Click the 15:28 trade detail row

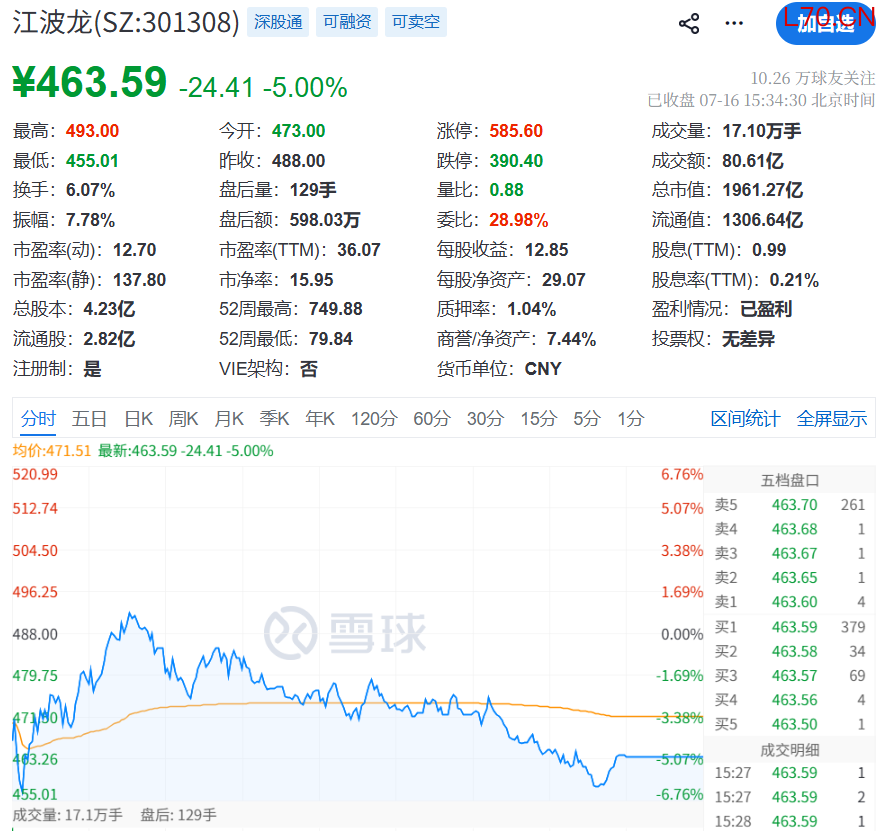(790, 821)
